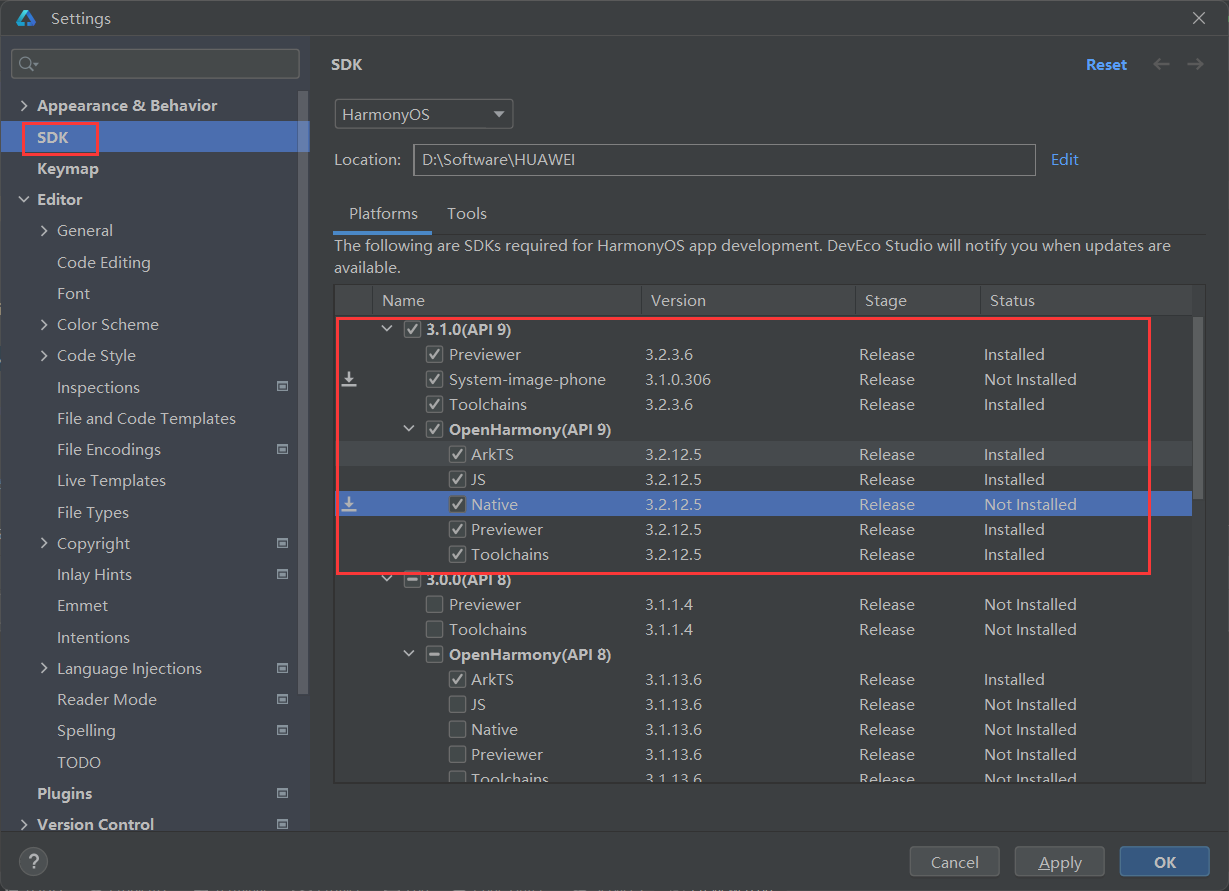This screenshot has height=891, width=1229.
Task: Select SDK in the settings tree
Action: (53, 137)
